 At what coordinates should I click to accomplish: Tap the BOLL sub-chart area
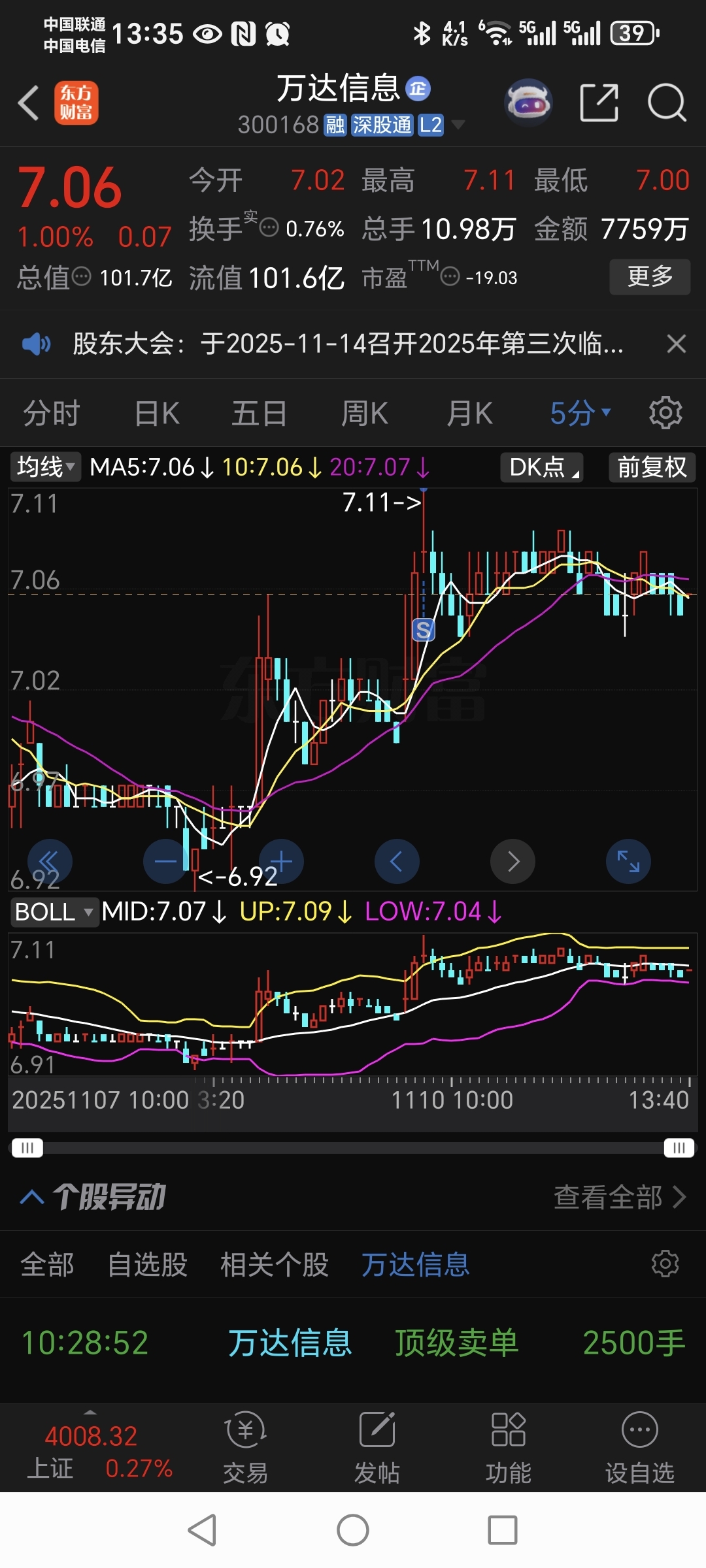pyautogui.click(x=352, y=1004)
